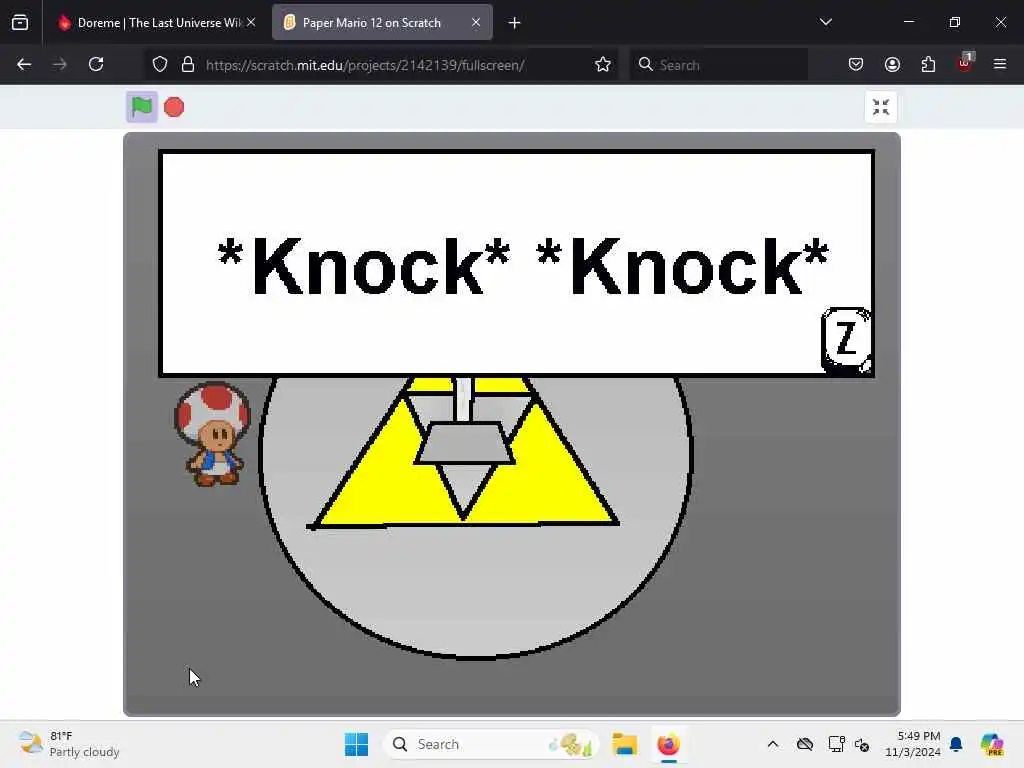The image size is (1024, 768).
Task: Close the Firefox window
Action: pos(1000,22)
